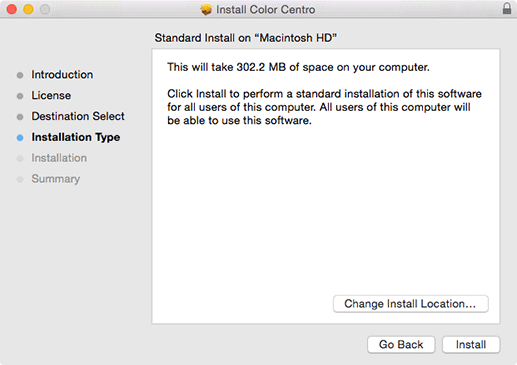Select the Introduction step in sidebar
This screenshot has height=365, width=517.
point(62,75)
